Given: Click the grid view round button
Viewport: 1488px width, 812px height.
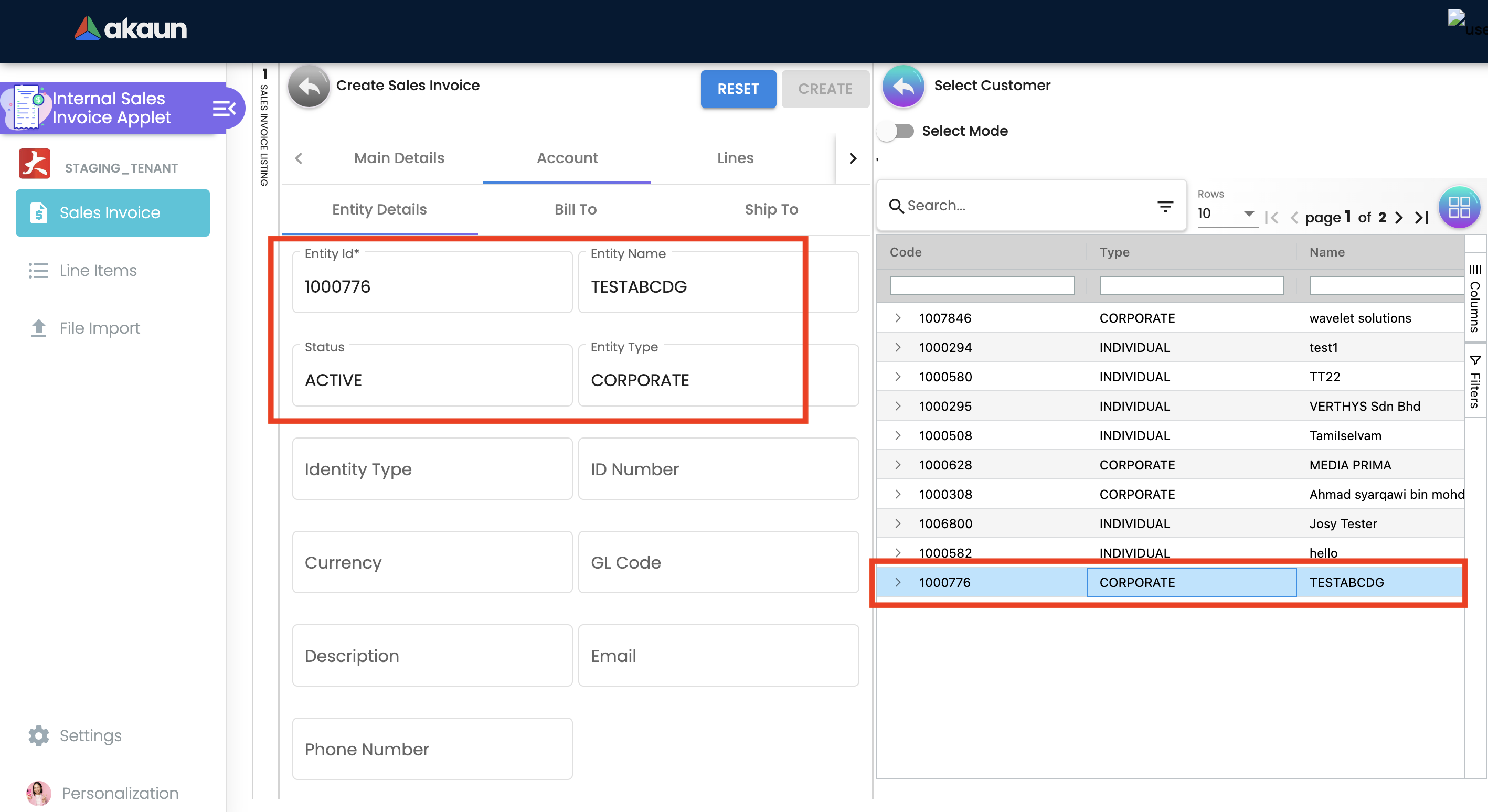Looking at the screenshot, I should tap(1459, 207).
